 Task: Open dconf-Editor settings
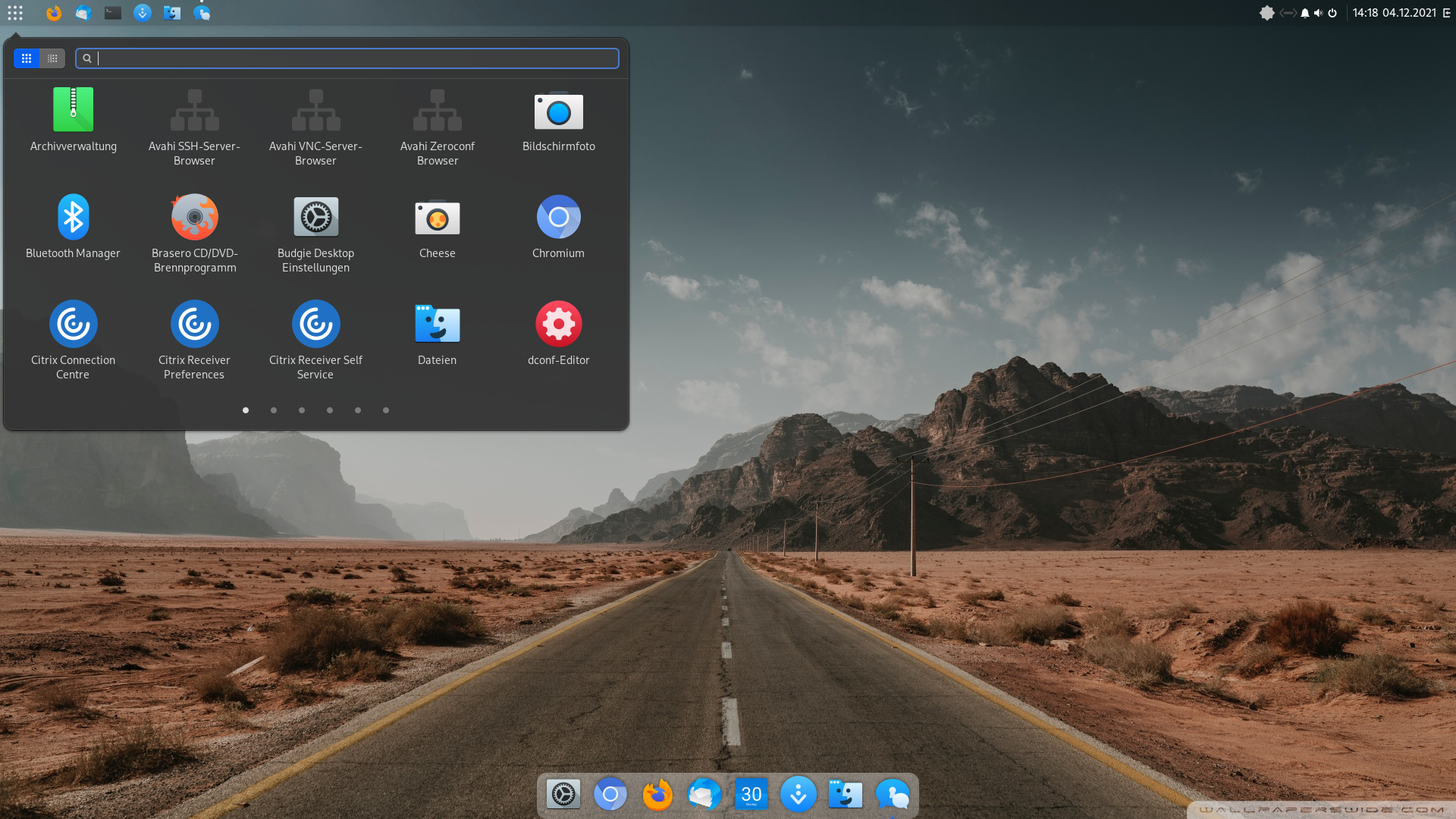558,323
